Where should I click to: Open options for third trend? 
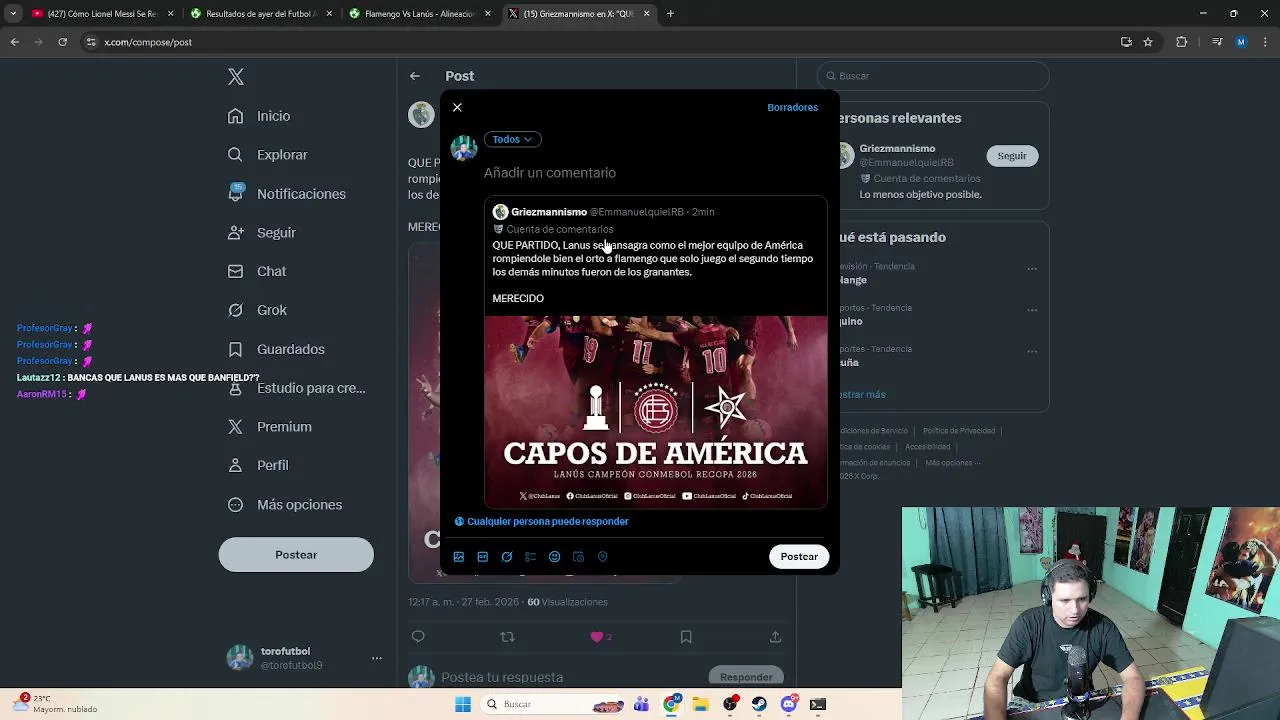coord(1032,350)
